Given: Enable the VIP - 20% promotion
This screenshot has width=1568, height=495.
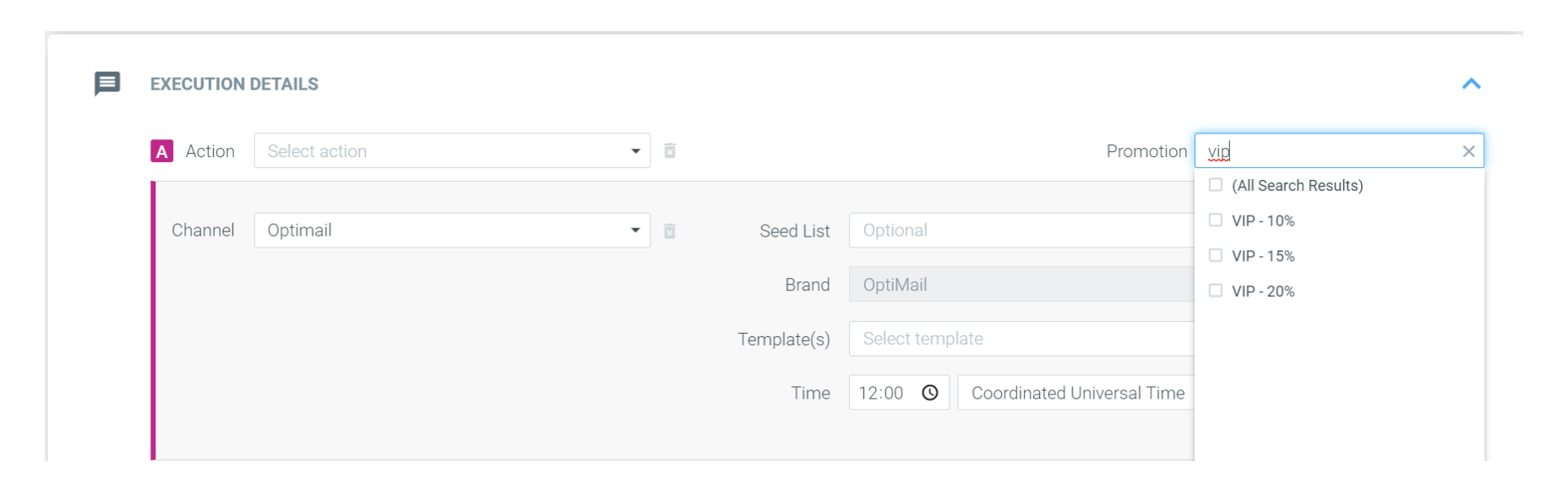Looking at the screenshot, I should (1216, 291).
